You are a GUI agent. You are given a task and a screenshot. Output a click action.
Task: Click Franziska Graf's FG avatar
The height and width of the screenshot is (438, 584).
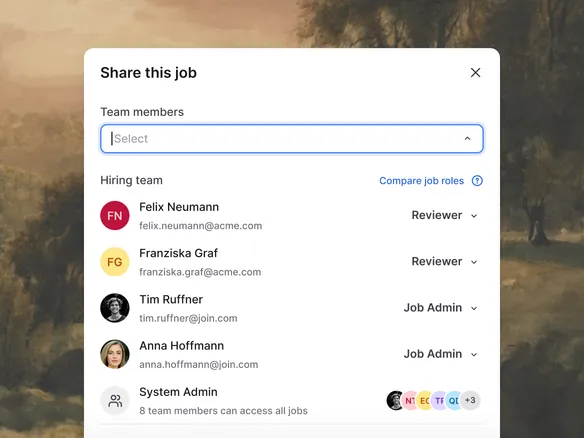(115, 262)
